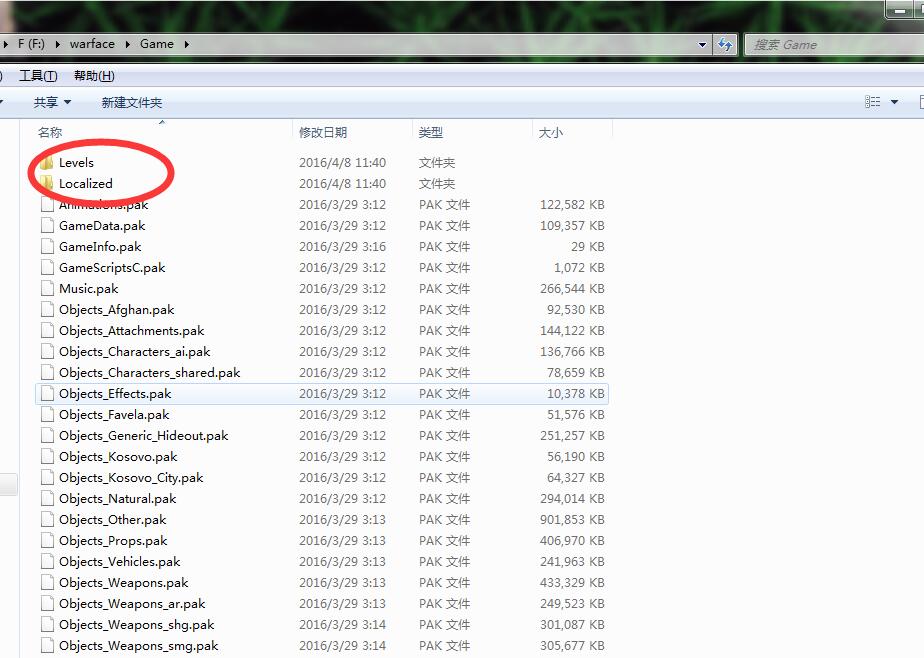Open the address bar history dropdown
The width and height of the screenshot is (924, 658).
(x=702, y=45)
